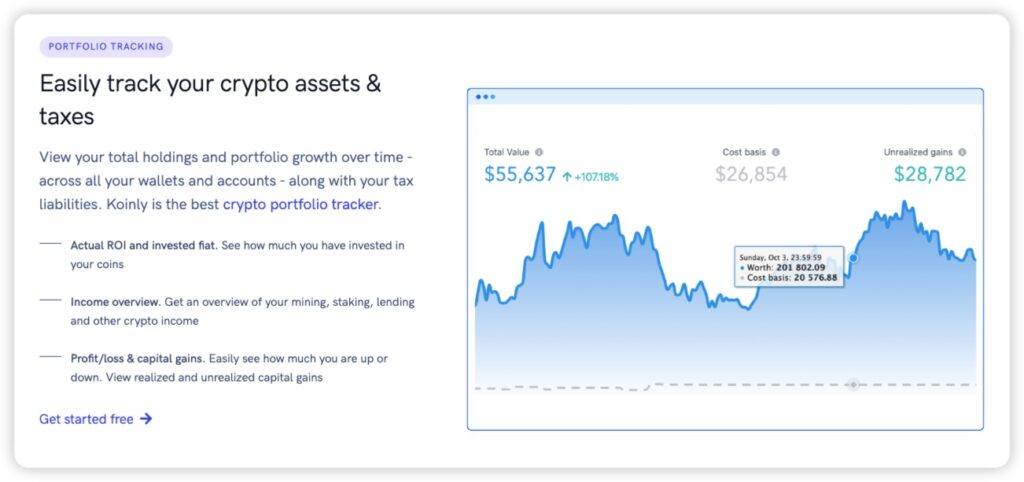Image resolution: width=1024 pixels, height=482 pixels.
Task: Click the gray marker on the dashed cost basis line
Action: pyautogui.click(x=853, y=384)
